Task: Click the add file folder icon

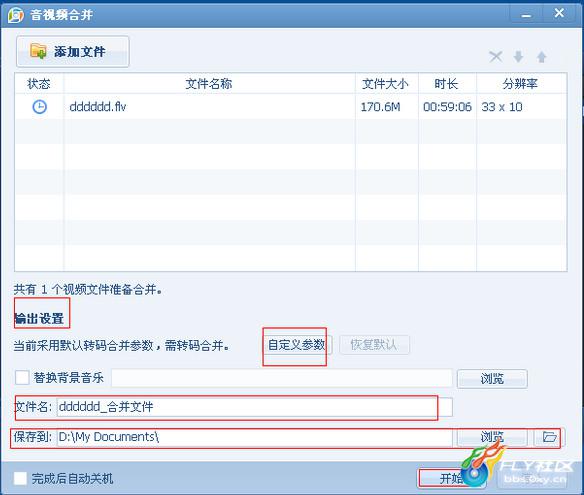Action: 38,51
